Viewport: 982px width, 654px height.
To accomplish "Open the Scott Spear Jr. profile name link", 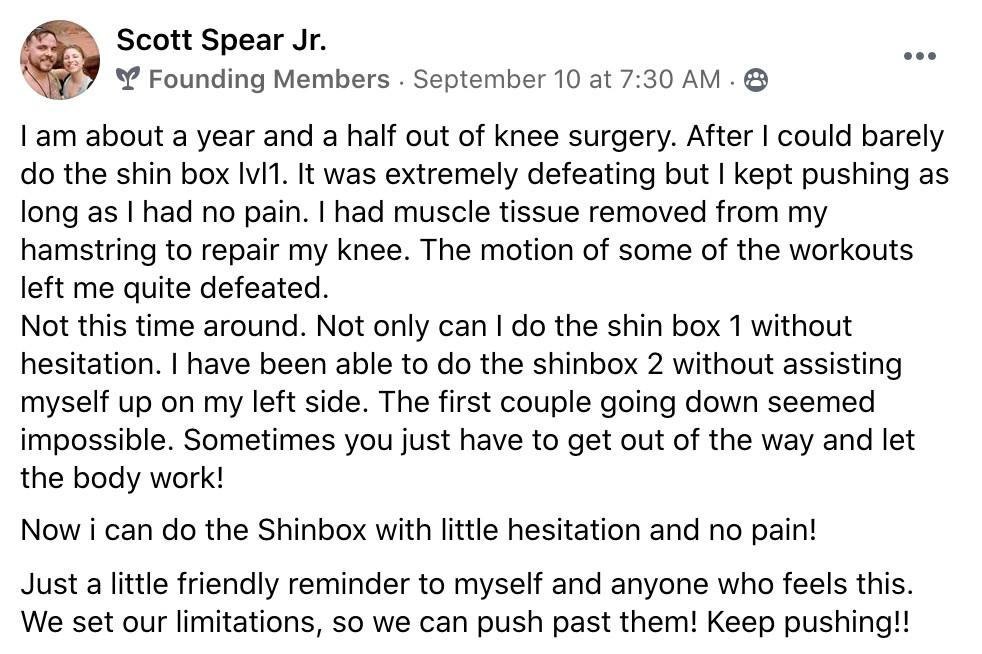I will (222, 40).
